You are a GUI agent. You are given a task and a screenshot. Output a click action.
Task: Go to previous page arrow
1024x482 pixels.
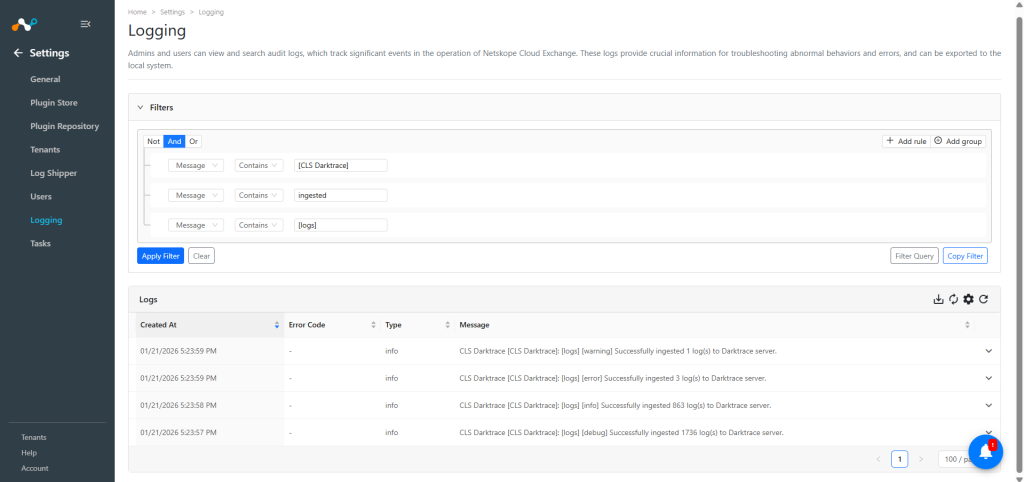point(878,459)
